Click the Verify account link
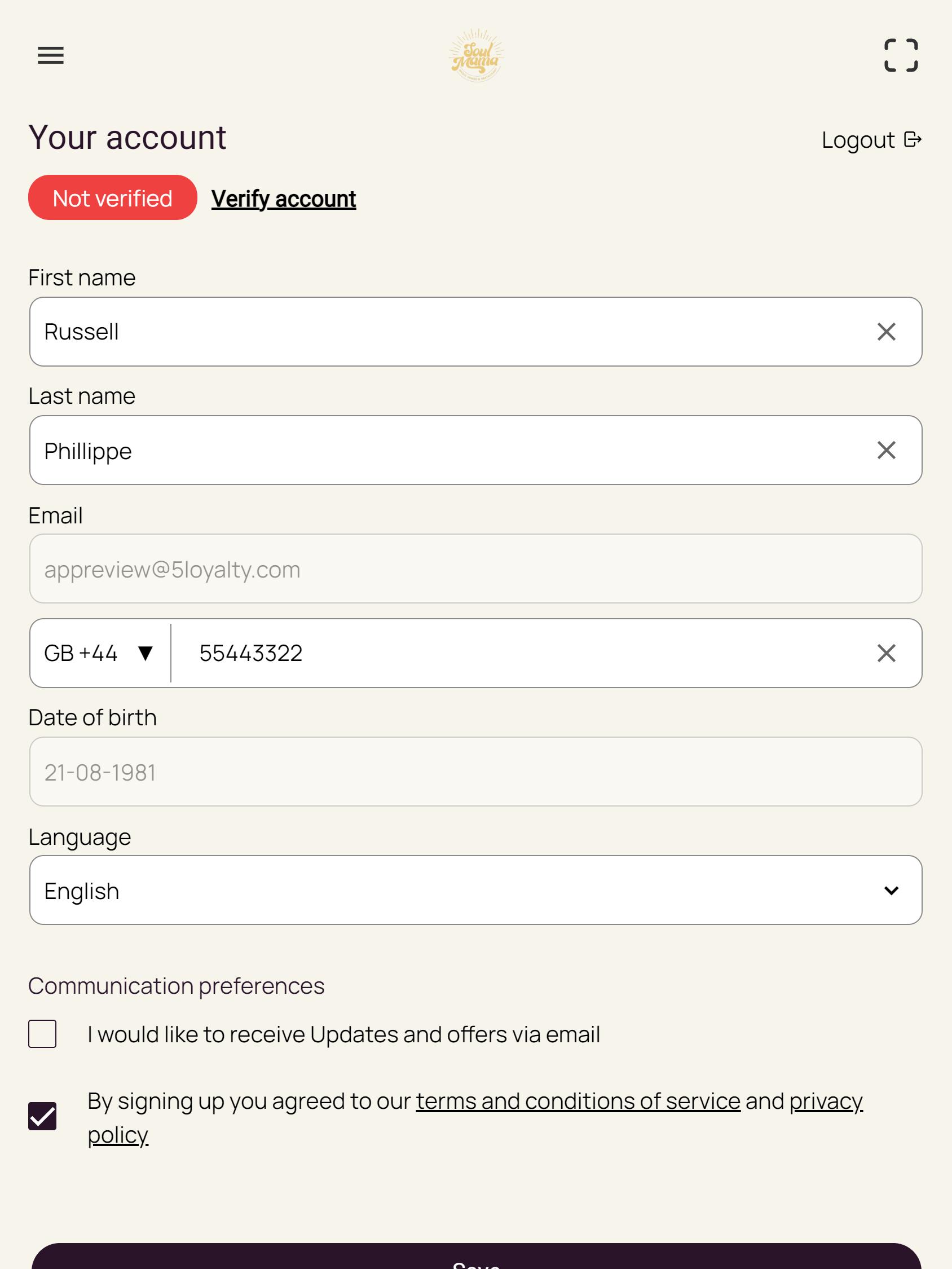The image size is (952, 1269). coord(284,199)
